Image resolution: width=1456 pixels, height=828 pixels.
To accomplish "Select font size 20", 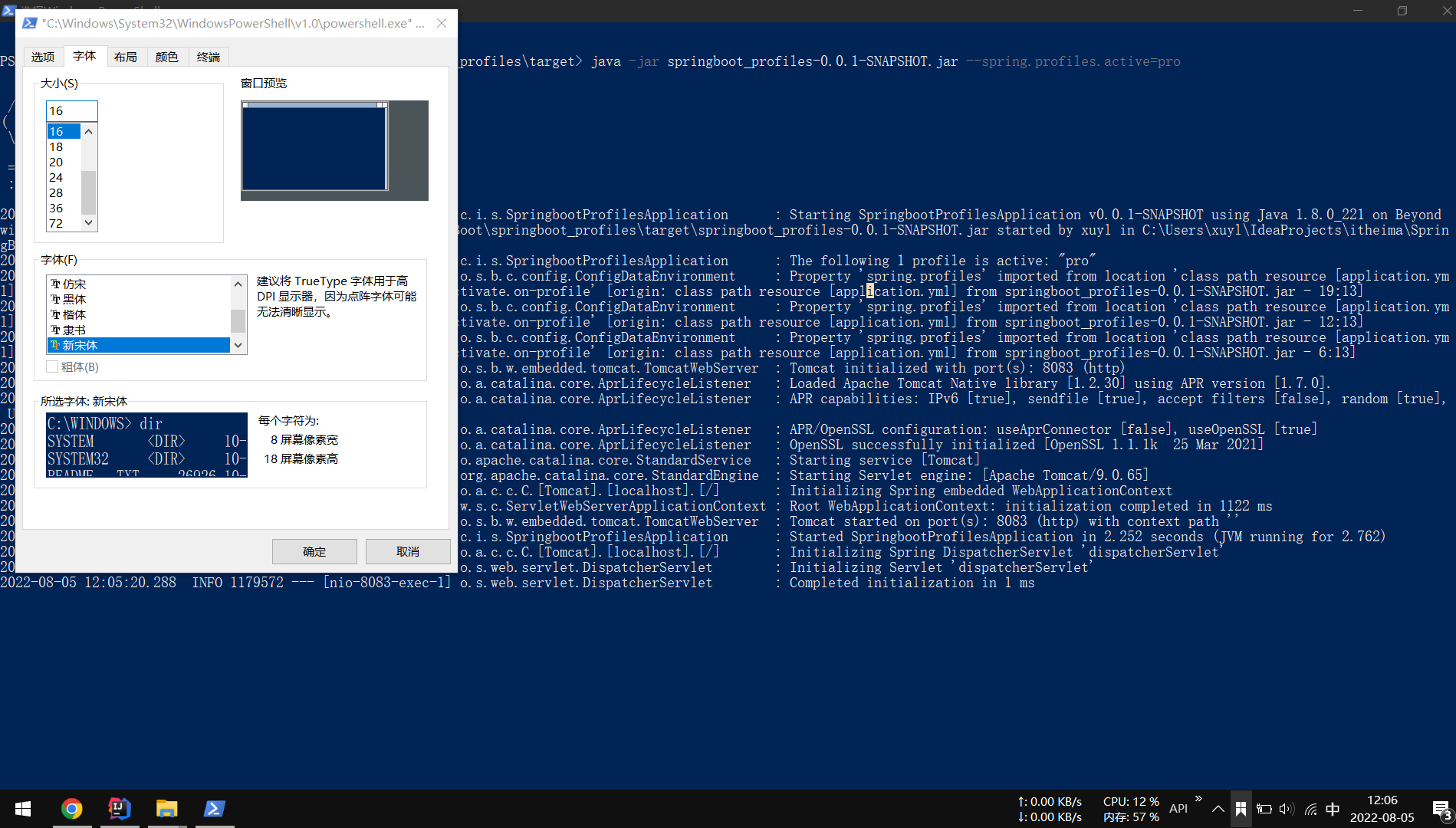I will [x=64, y=163].
